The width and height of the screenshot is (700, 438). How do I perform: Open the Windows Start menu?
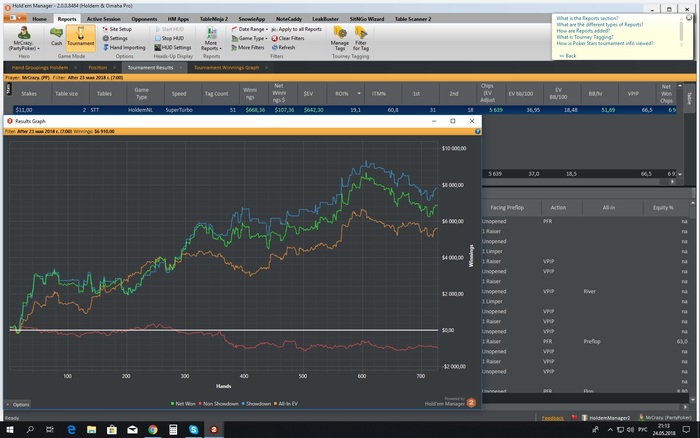click(9, 430)
